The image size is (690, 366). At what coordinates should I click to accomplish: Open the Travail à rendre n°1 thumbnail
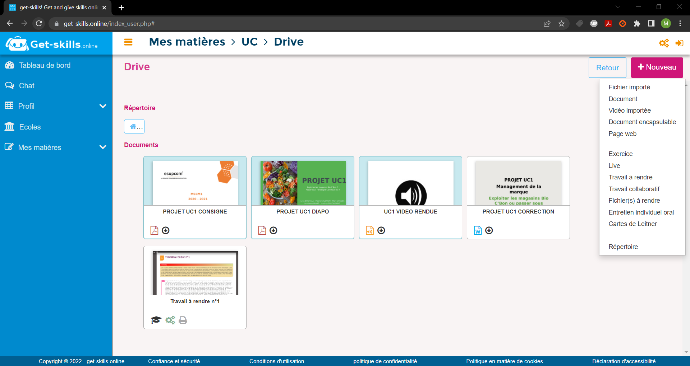195,273
